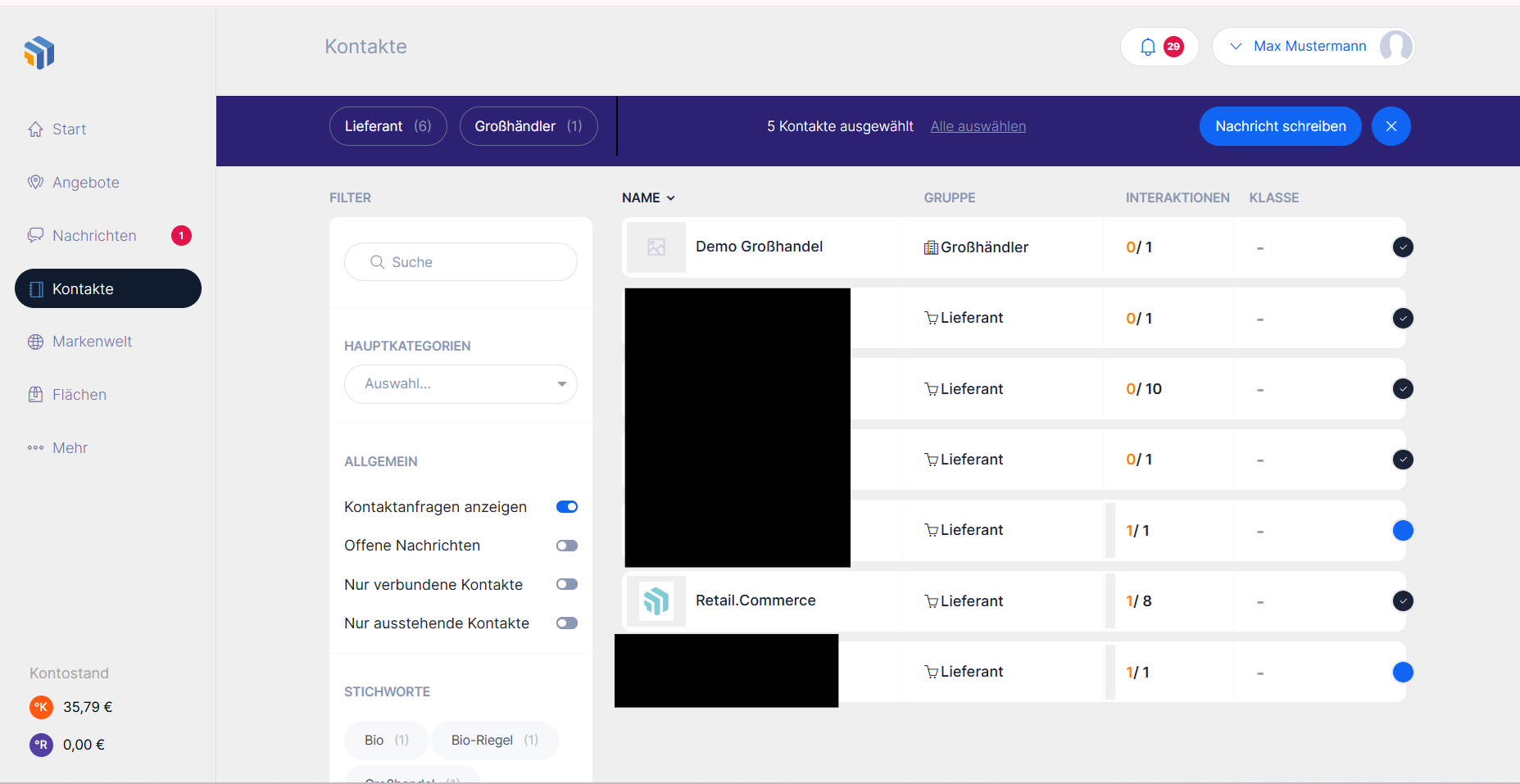Click the app logo in sidebar
The height and width of the screenshot is (784, 1520).
click(39, 53)
